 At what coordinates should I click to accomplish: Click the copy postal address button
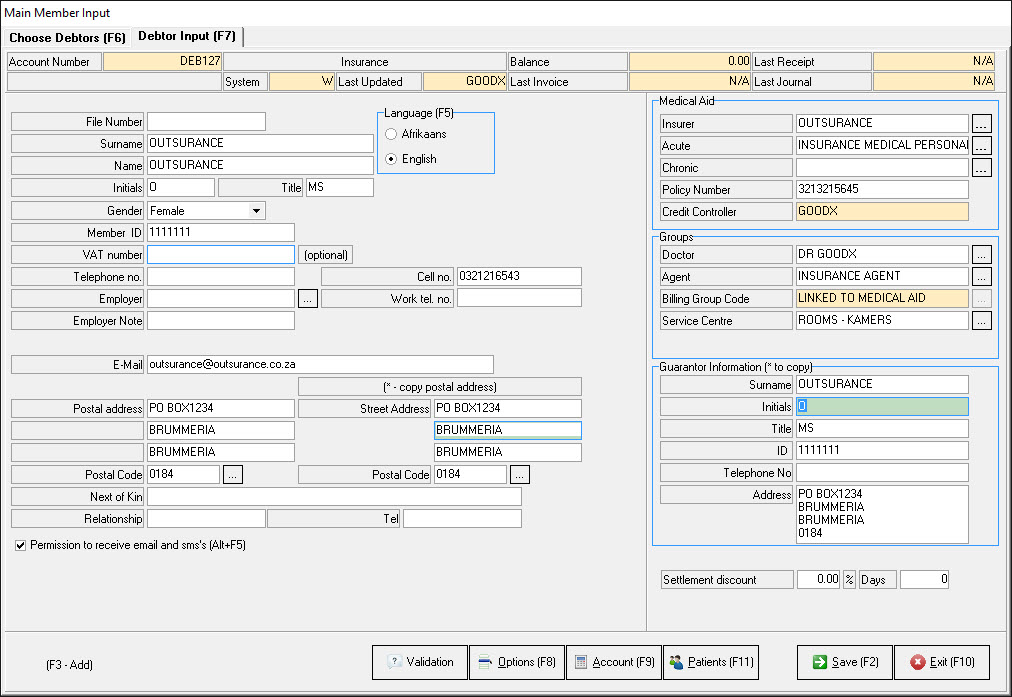click(440, 387)
